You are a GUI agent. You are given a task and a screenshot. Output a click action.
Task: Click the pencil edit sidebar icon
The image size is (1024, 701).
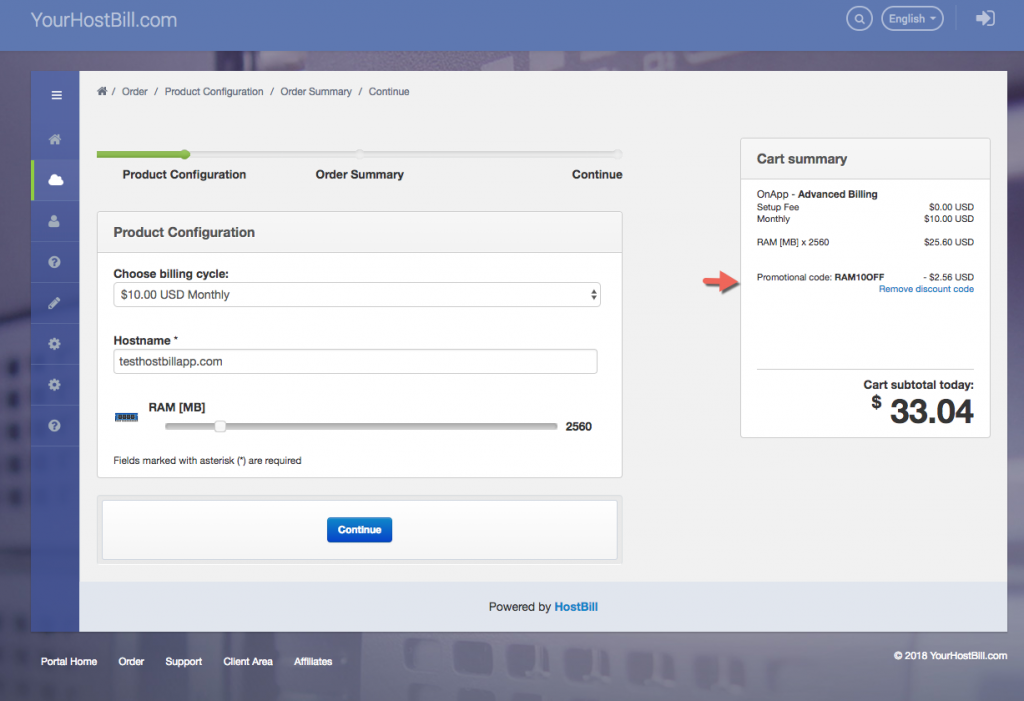(54, 303)
